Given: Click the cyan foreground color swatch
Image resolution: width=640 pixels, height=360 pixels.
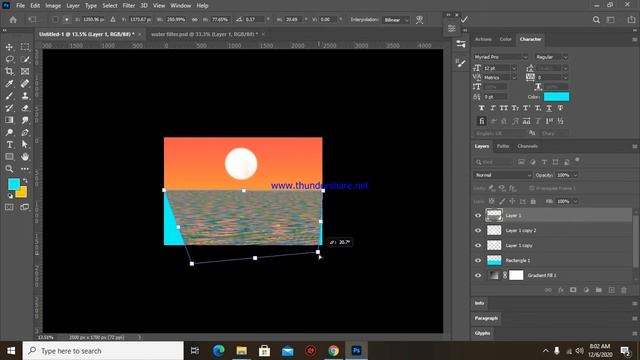Looking at the screenshot, I should tap(13, 184).
